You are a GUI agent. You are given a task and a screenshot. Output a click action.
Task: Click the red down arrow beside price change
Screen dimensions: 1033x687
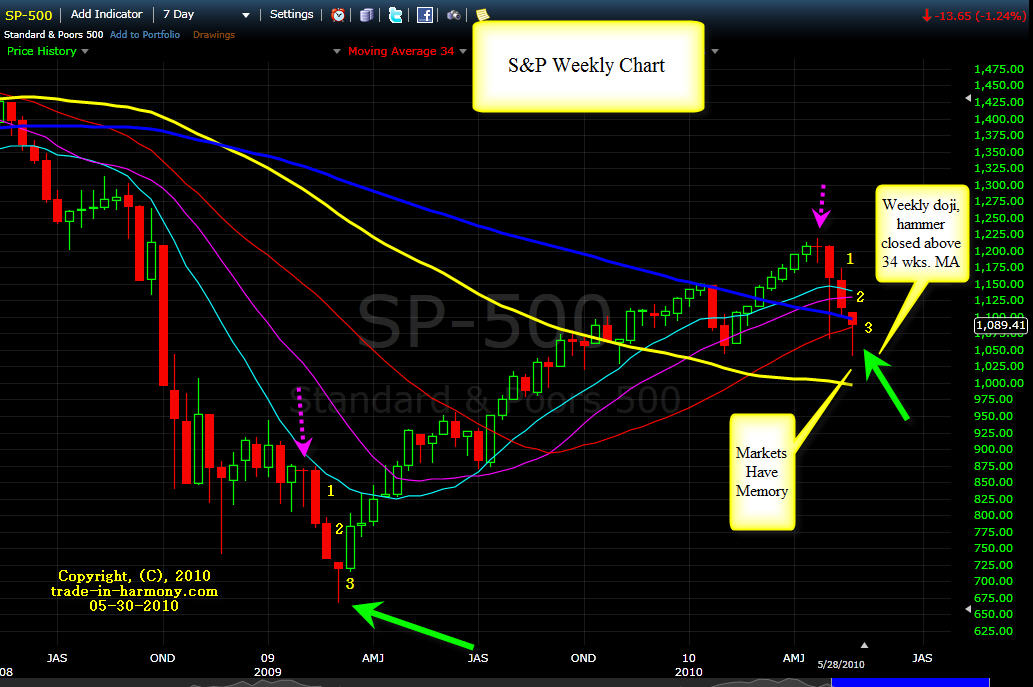[x=927, y=15]
